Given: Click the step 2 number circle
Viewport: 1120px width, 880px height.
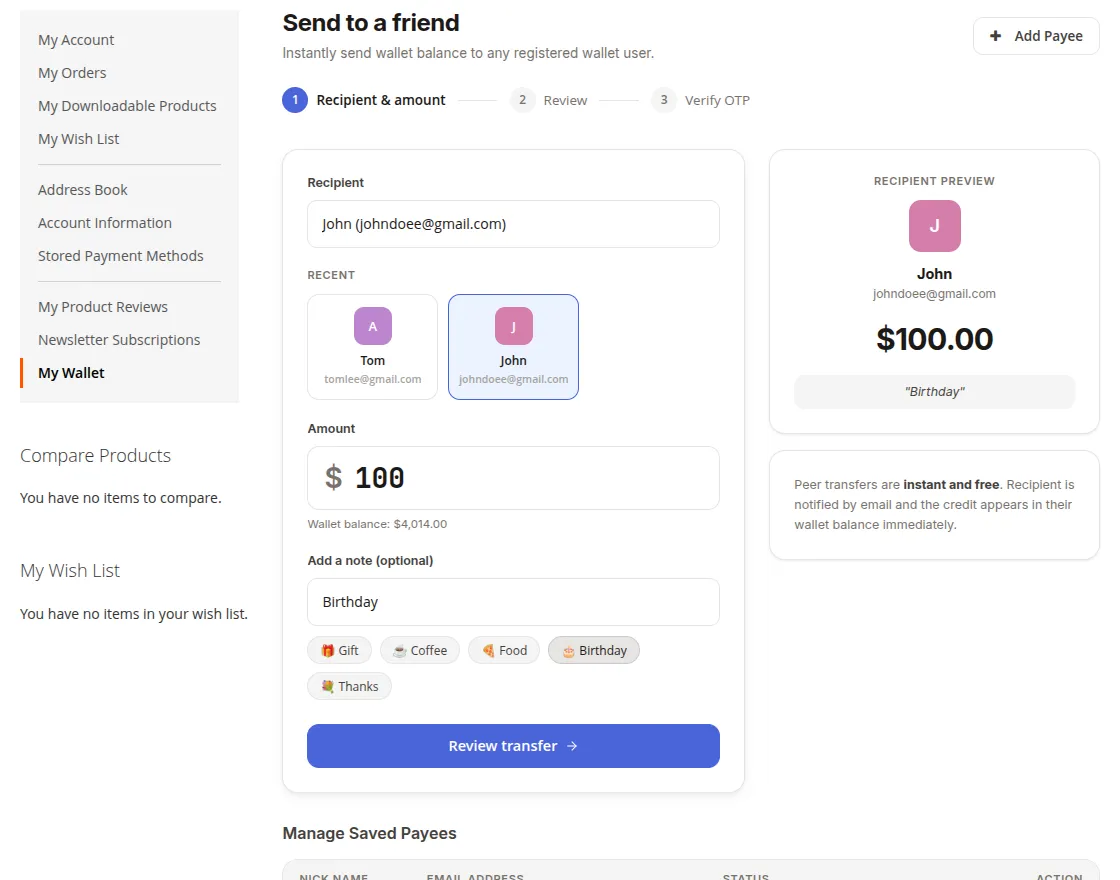Looking at the screenshot, I should click(x=523, y=100).
